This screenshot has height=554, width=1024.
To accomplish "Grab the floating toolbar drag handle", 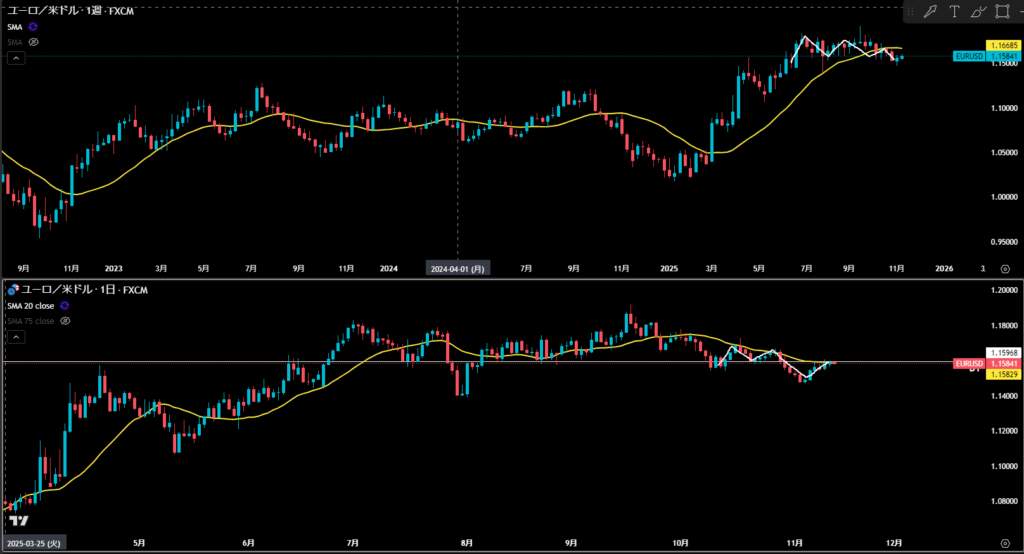I will 909,11.
